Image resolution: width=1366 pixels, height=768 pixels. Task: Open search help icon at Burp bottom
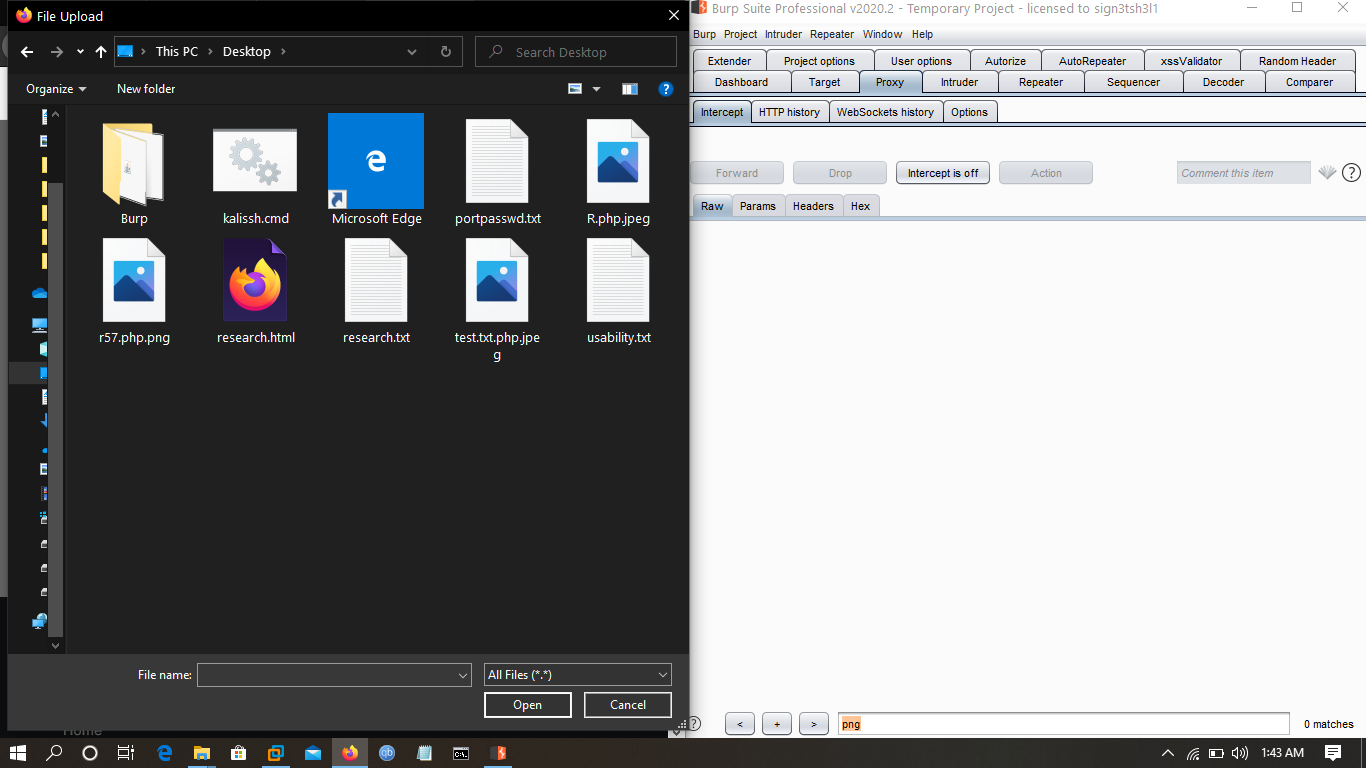[x=694, y=723]
